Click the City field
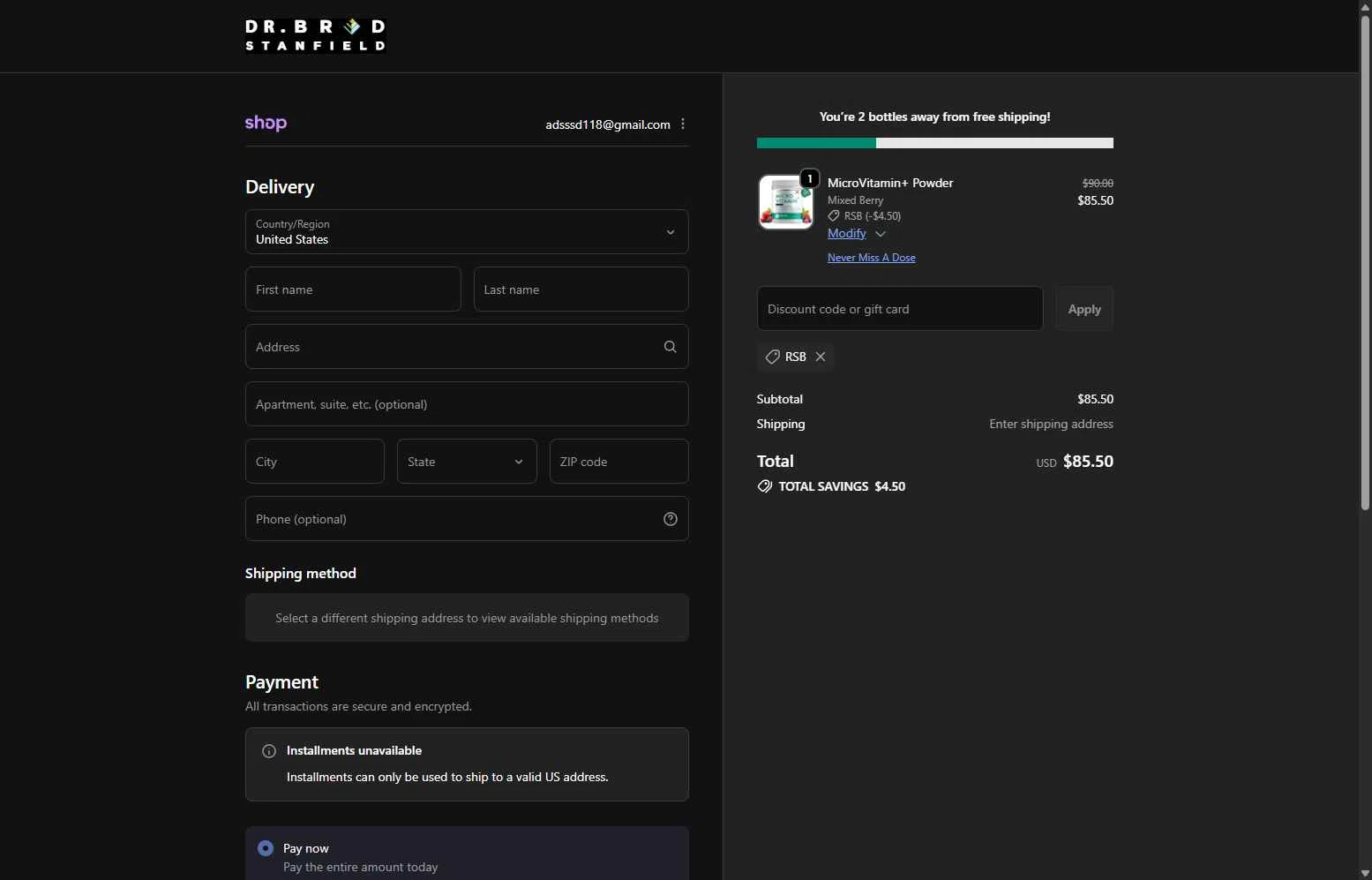Image resolution: width=1372 pixels, height=880 pixels. click(x=315, y=462)
